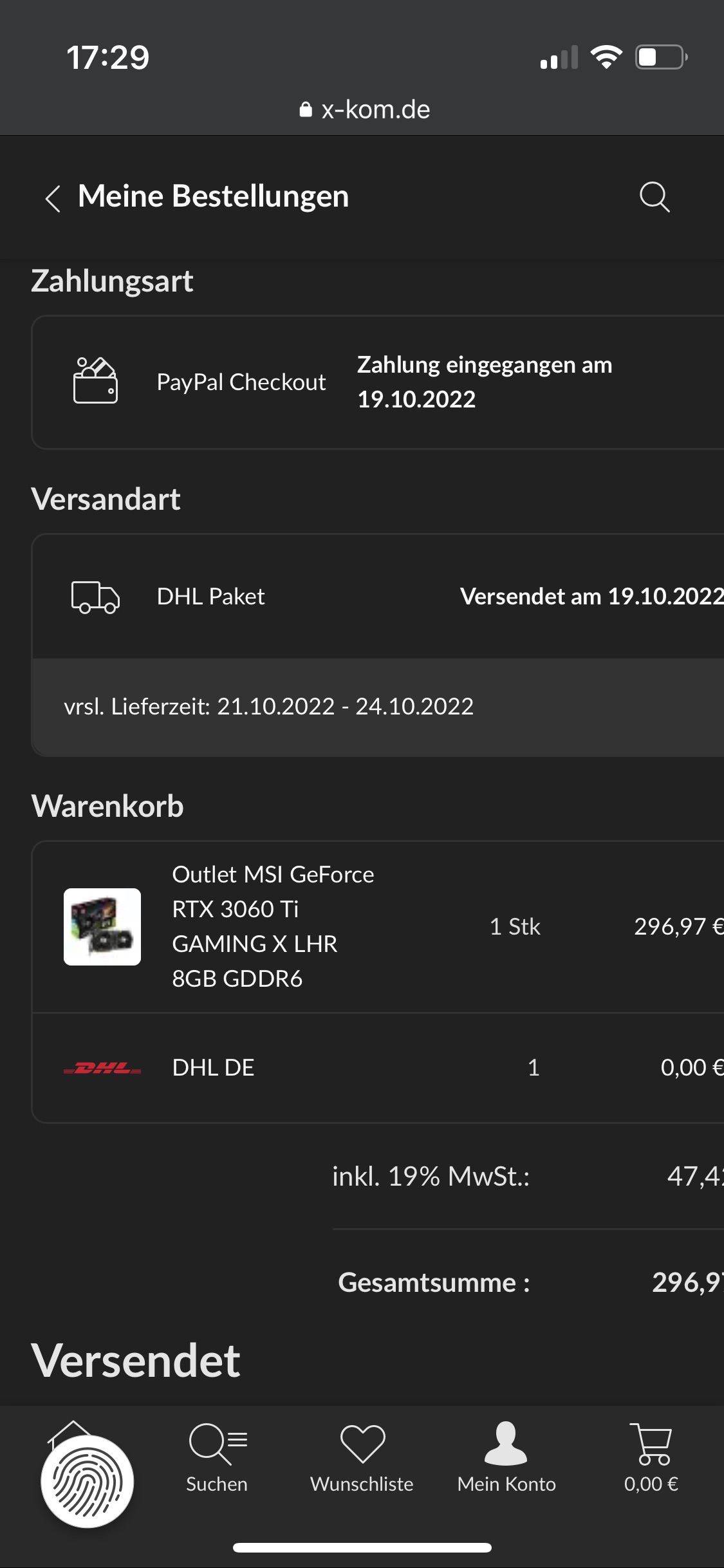
Task: Tap the wallet payment icon beside PayPal Checkout
Action: point(95,381)
